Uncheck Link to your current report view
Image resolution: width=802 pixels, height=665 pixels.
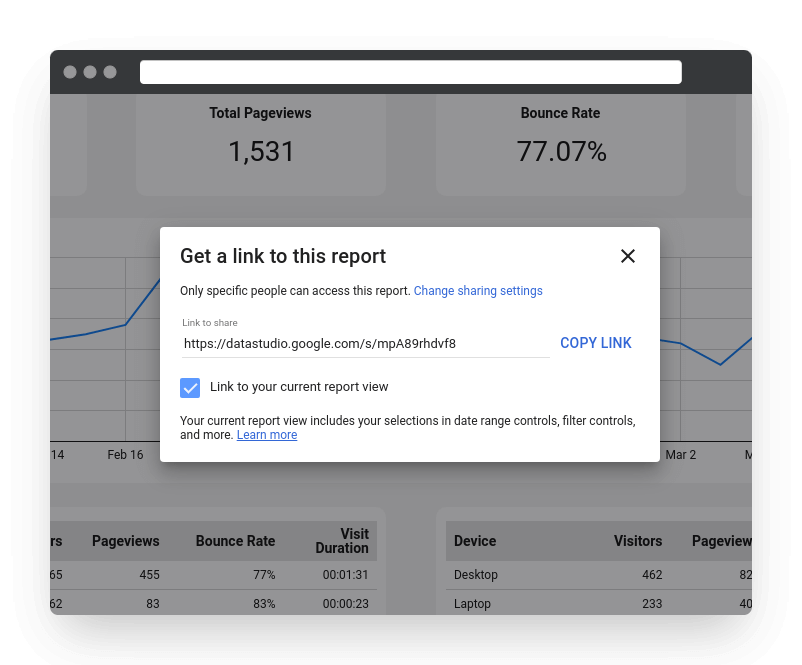pos(190,388)
